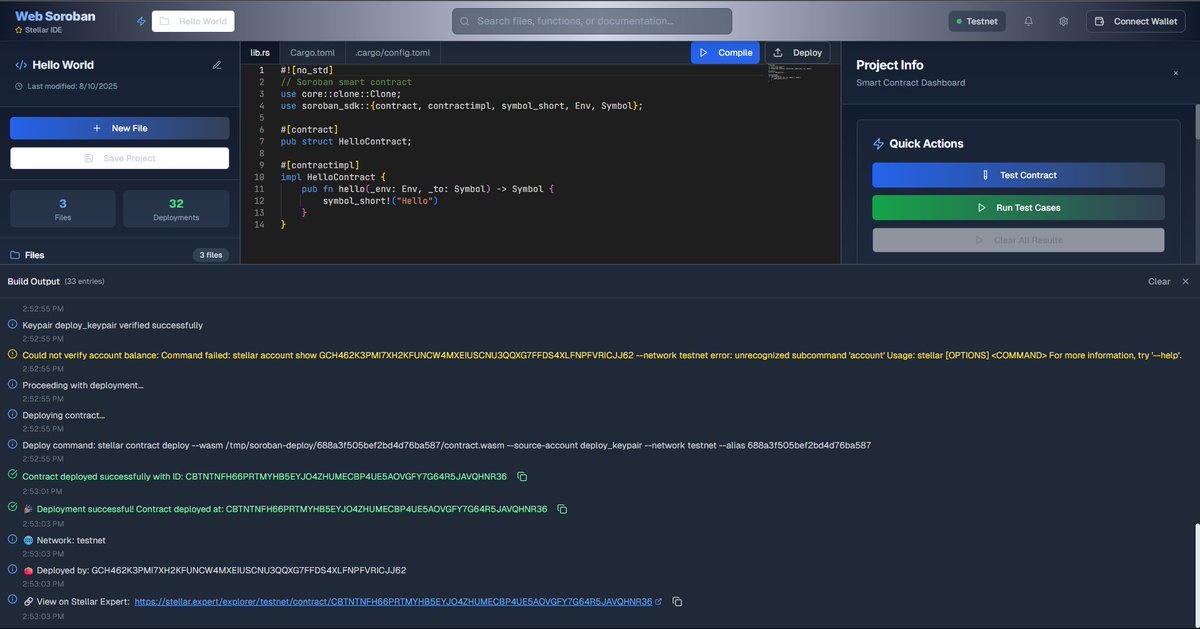Switch to .cargo/config.toml tab
The height and width of the screenshot is (629, 1200).
[x=393, y=52]
